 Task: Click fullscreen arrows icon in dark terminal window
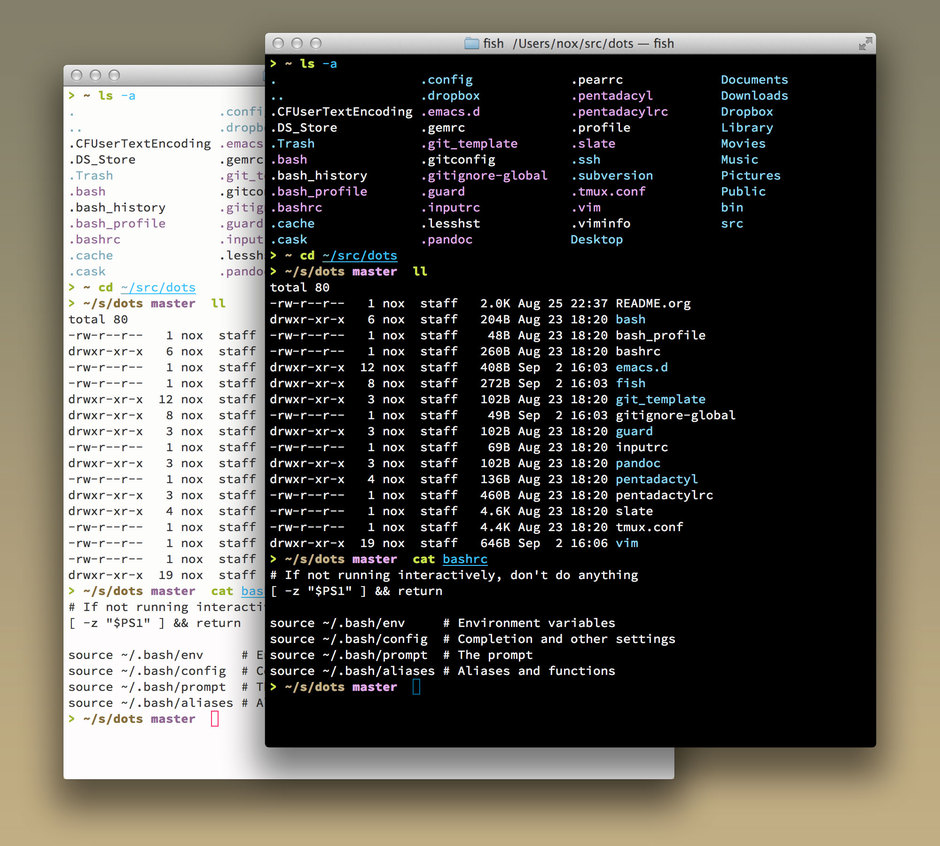tap(865, 44)
